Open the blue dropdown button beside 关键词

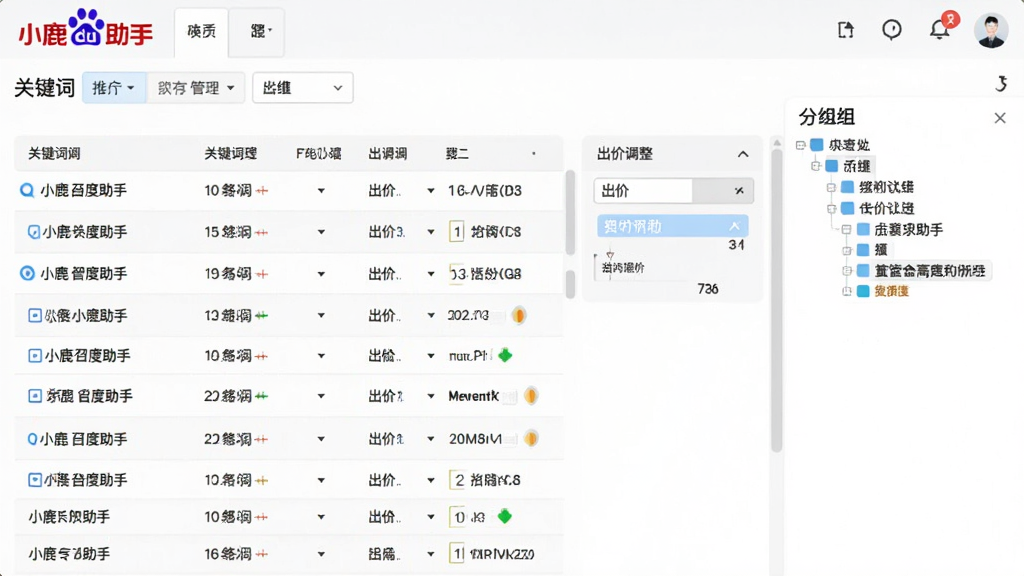point(114,88)
